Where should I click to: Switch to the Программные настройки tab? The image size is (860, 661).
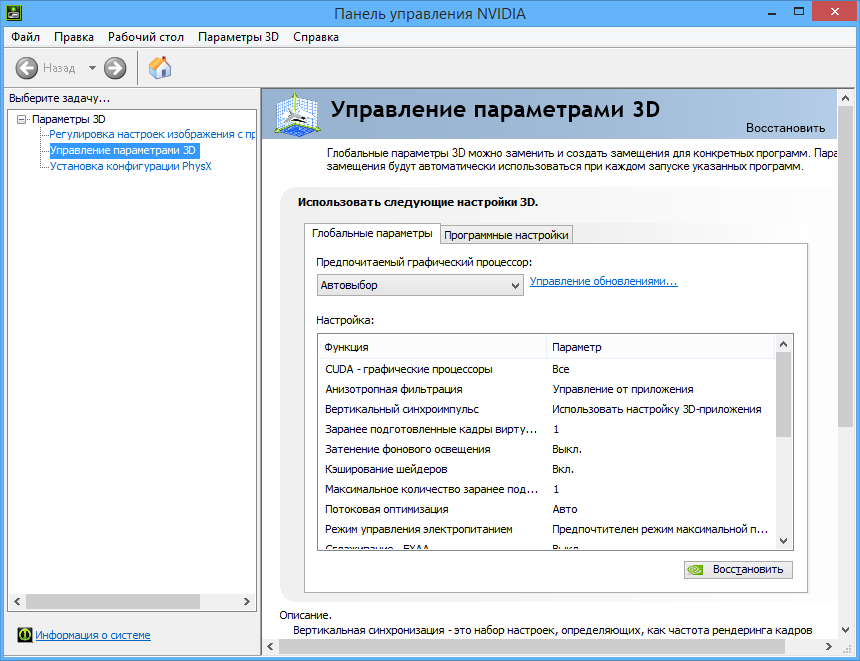(x=506, y=235)
